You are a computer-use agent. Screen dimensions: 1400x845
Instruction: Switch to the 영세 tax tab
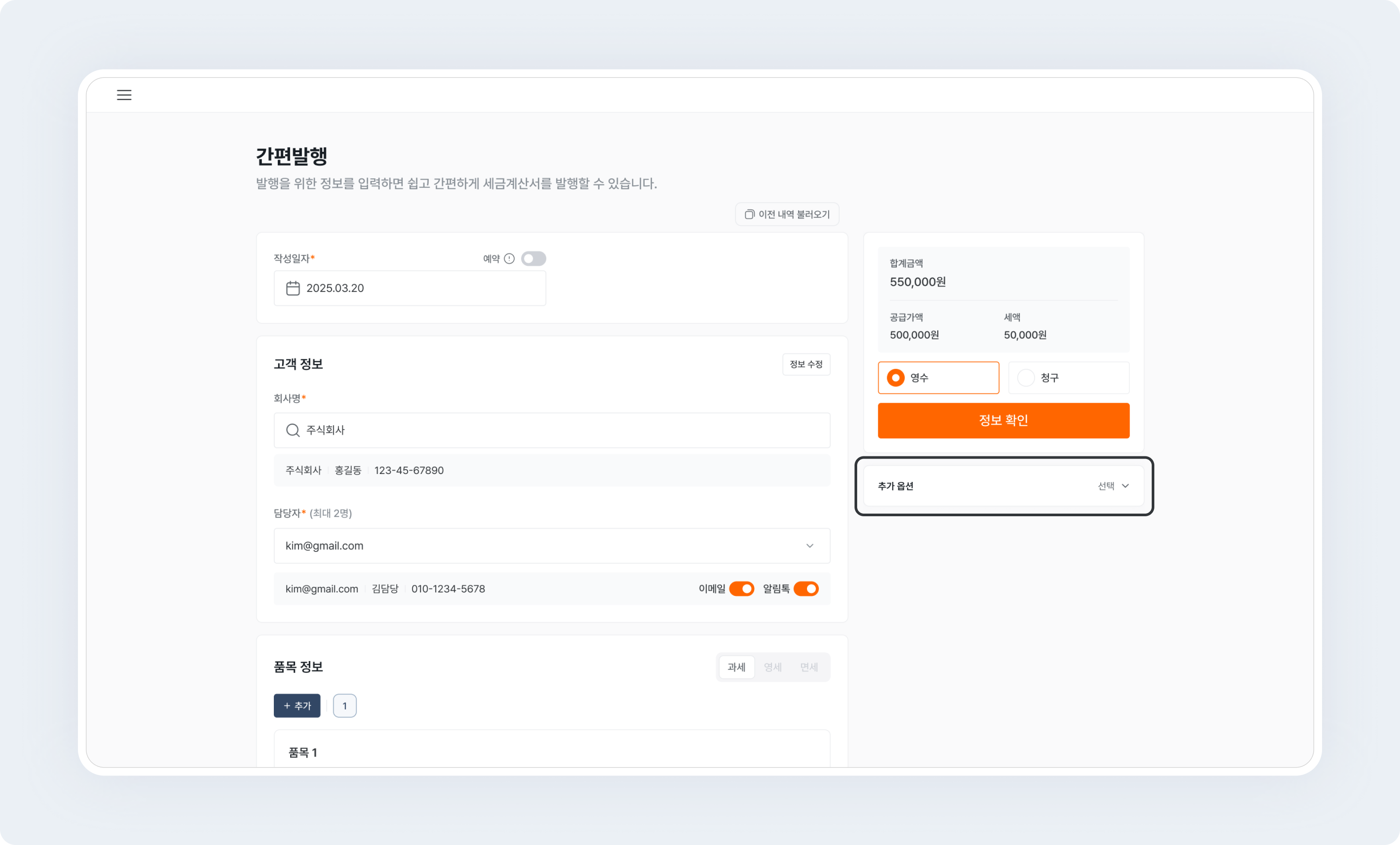773,667
